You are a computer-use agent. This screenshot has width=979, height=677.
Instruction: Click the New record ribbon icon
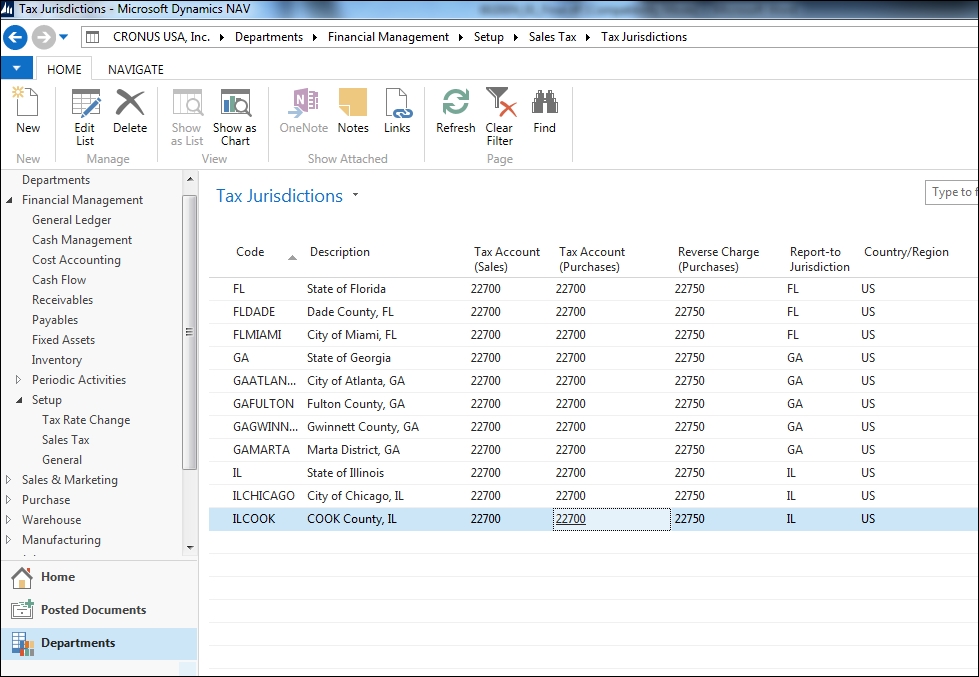[28, 111]
